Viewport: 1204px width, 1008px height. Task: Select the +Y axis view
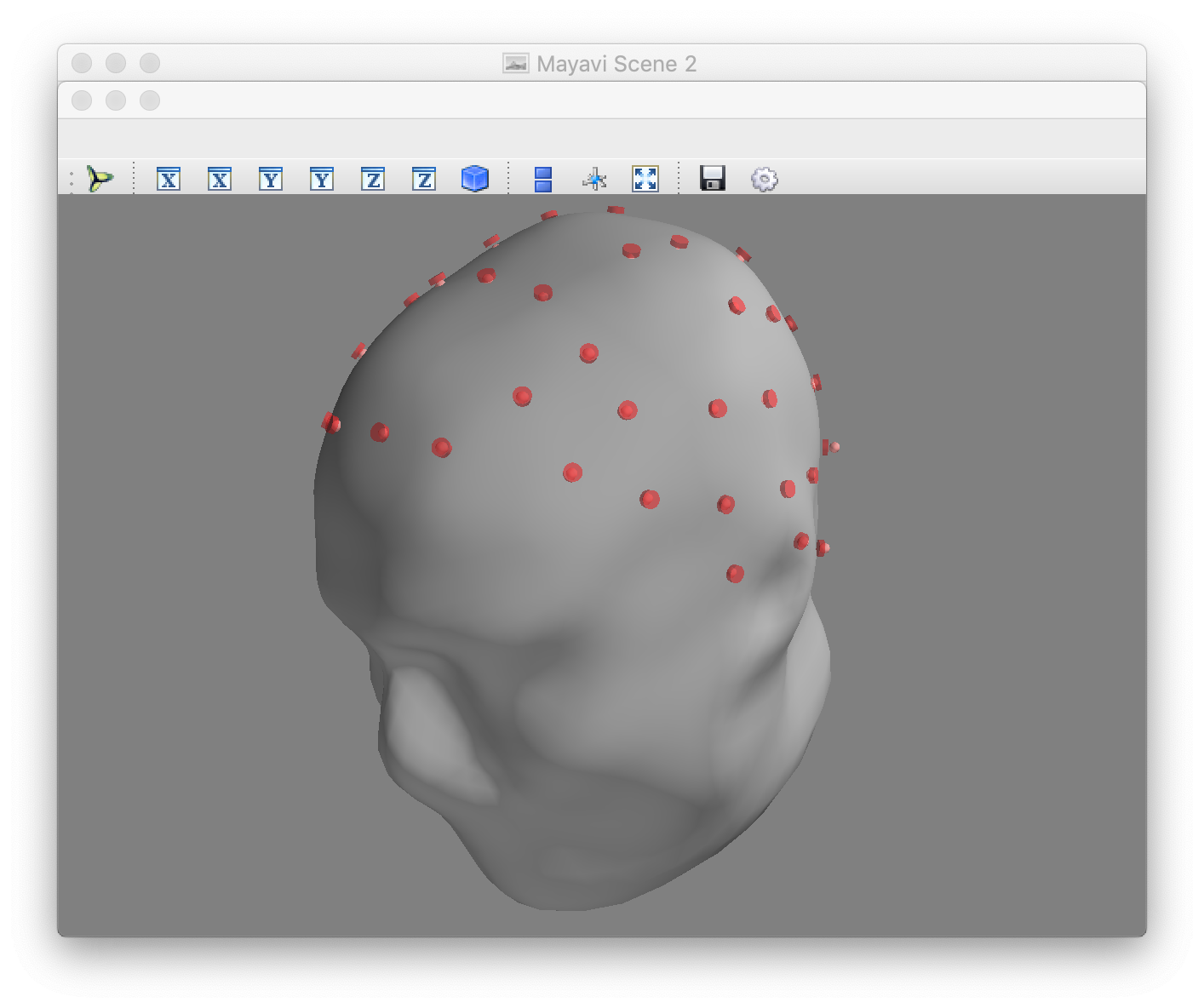(x=270, y=179)
